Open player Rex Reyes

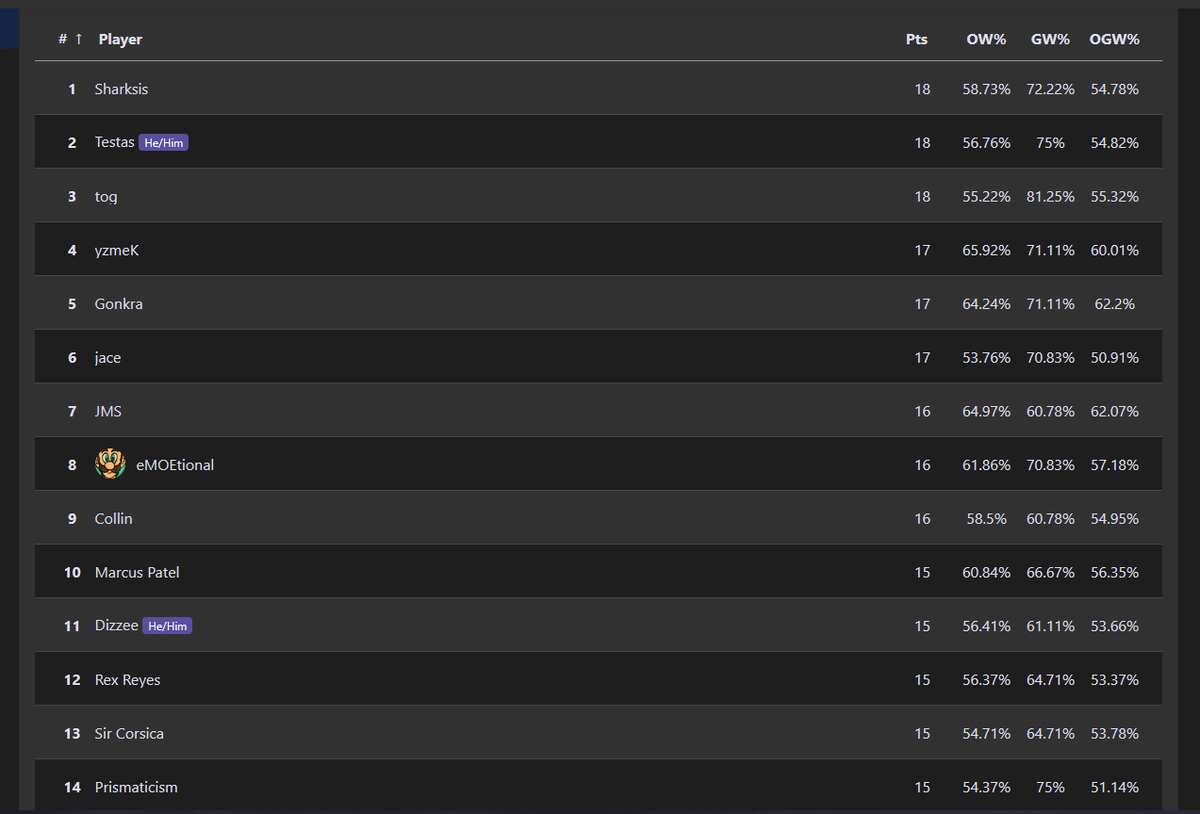[x=127, y=680]
